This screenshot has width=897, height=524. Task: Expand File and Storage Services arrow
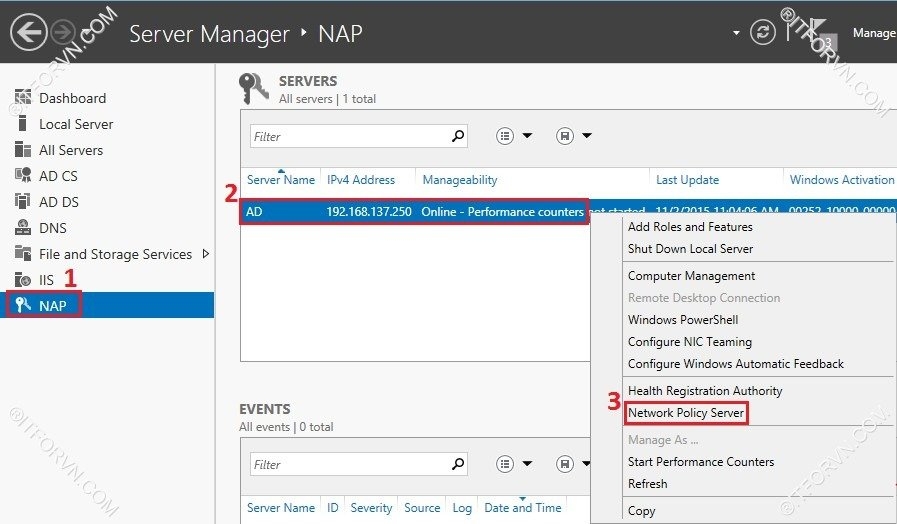point(205,254)
